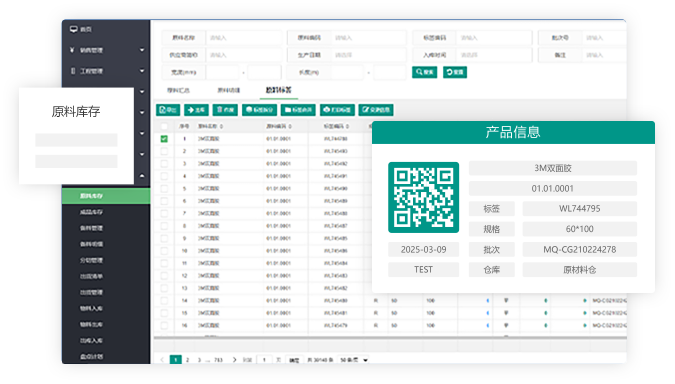The height and width of the screenshot is (384, 675).
Task: Click the 标签拆分 split-label toolbar button
Action: point(260,110)
